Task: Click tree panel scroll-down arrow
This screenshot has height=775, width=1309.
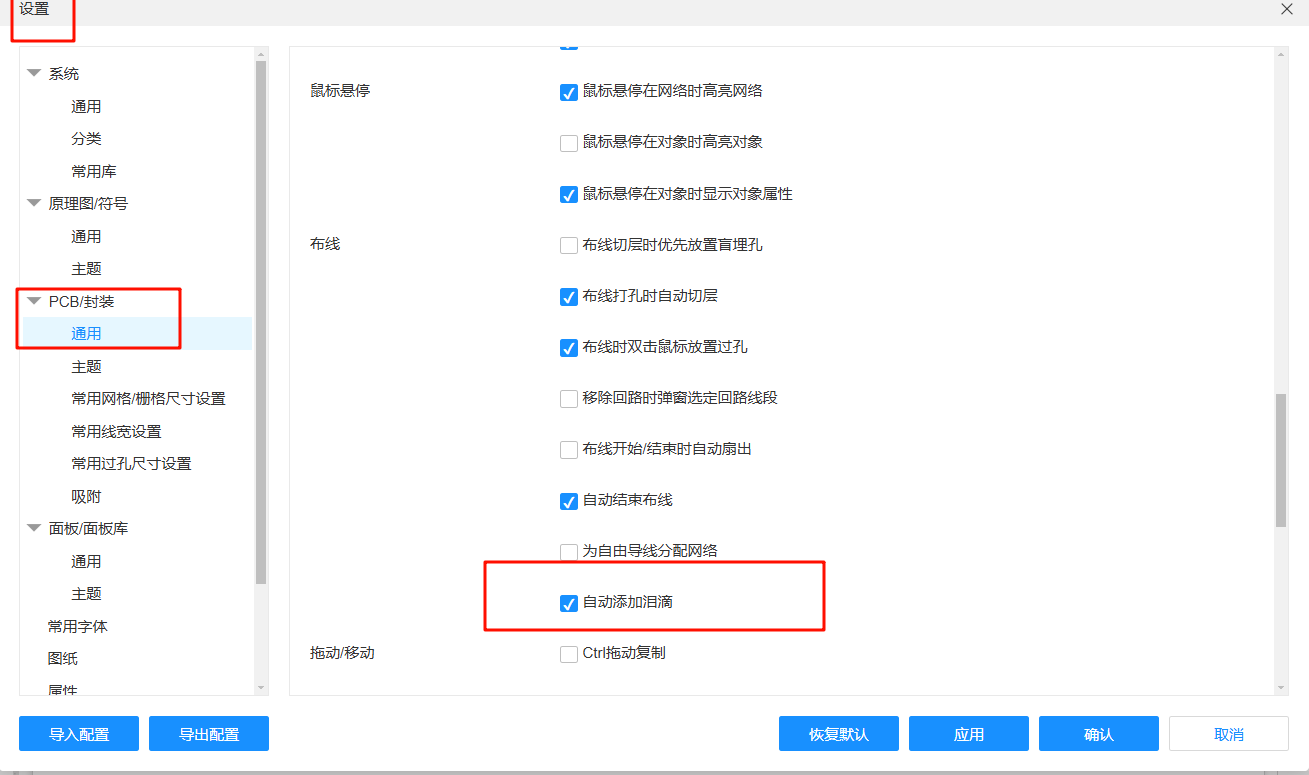Action: pyautogui.click(x=261, y=688)
